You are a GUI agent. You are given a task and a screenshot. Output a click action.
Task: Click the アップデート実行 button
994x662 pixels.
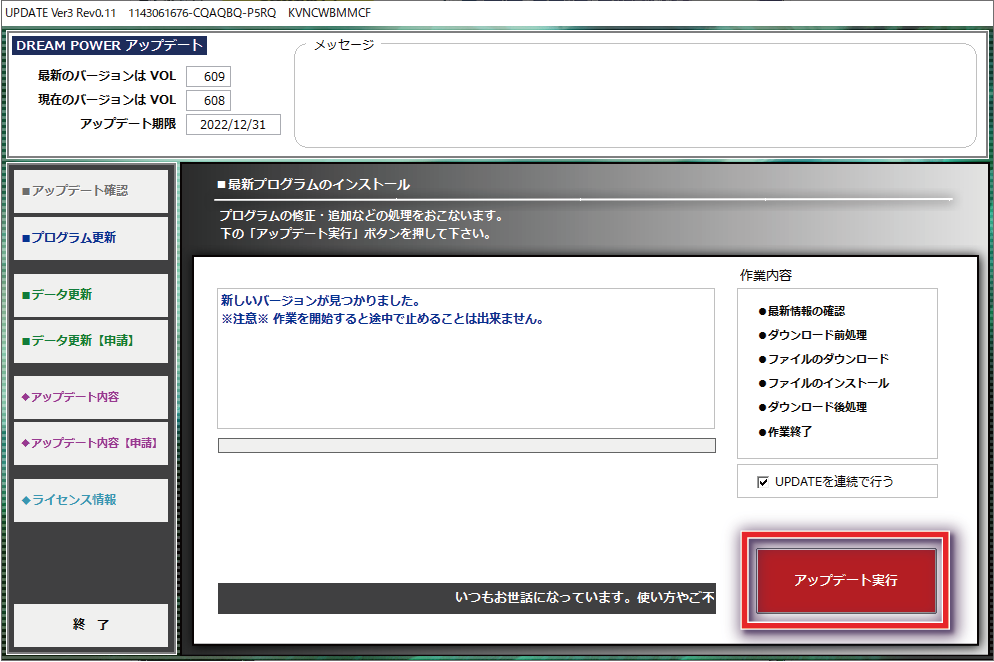click(845, 581)
